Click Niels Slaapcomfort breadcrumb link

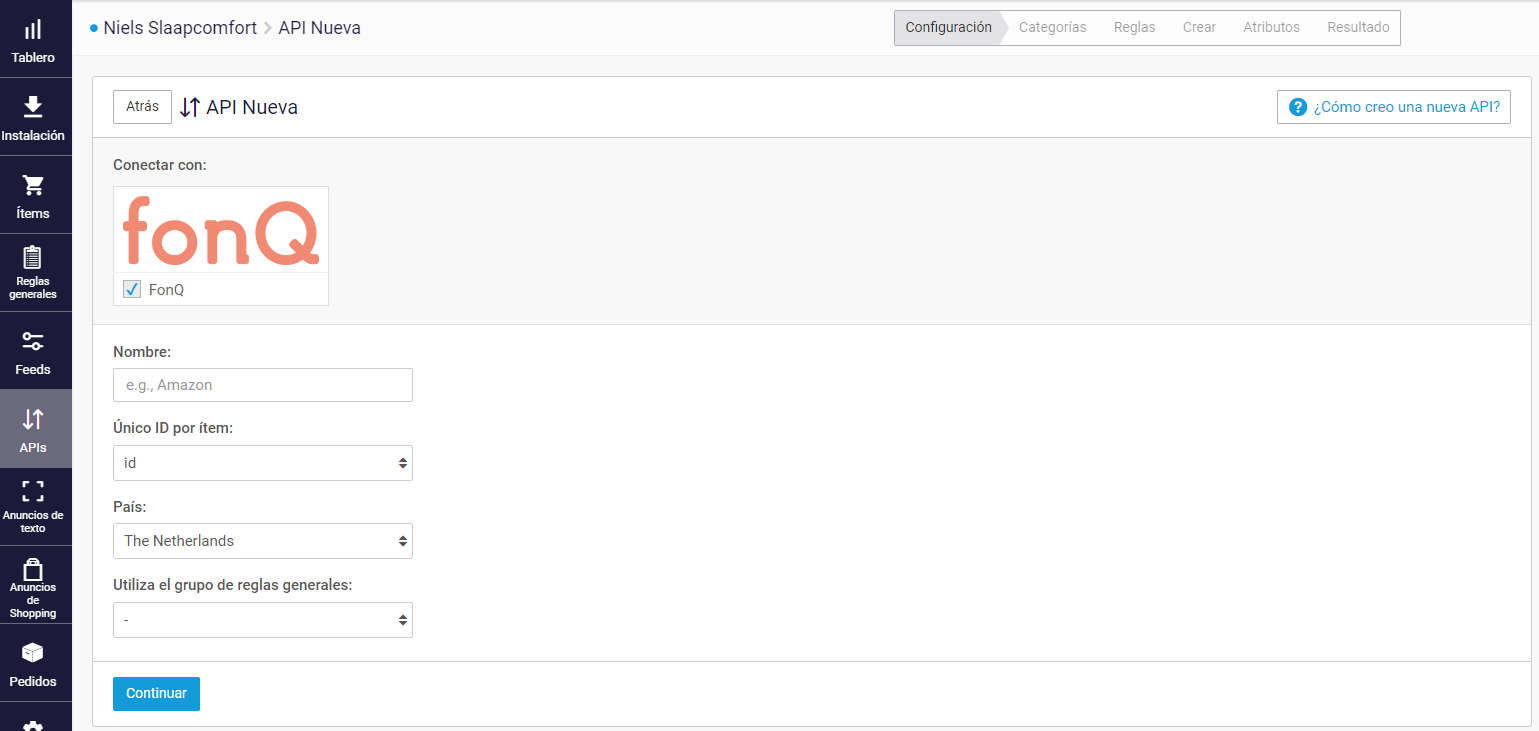[x=180, y=28]
